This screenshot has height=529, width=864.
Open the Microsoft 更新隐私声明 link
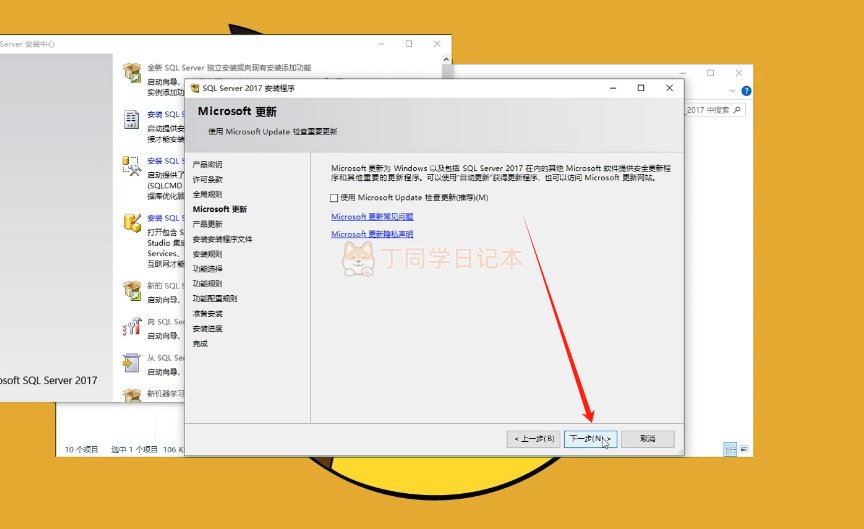tap(372, 234)
